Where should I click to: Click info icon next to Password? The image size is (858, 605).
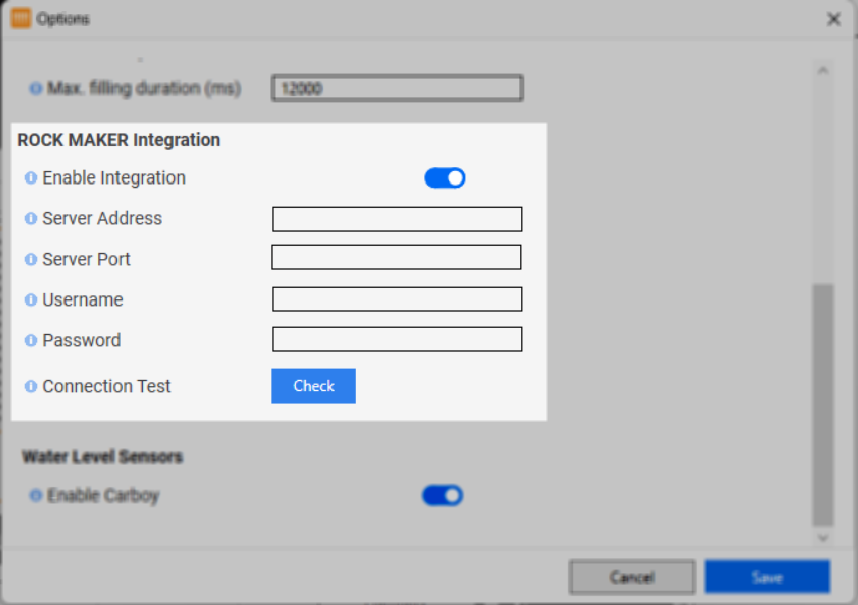(x=31, y=341)
